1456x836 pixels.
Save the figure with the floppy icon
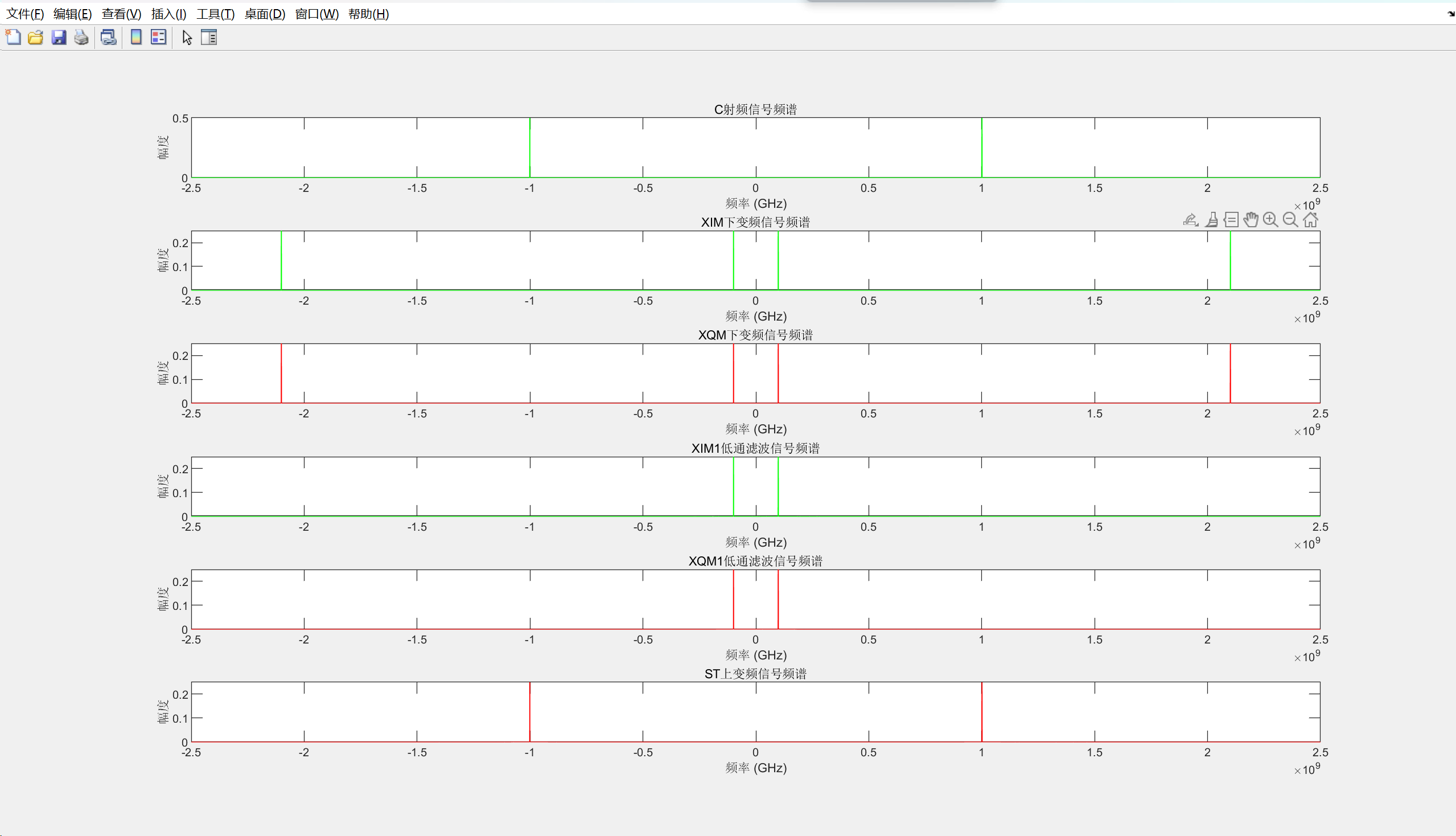(x=59, y=38)
